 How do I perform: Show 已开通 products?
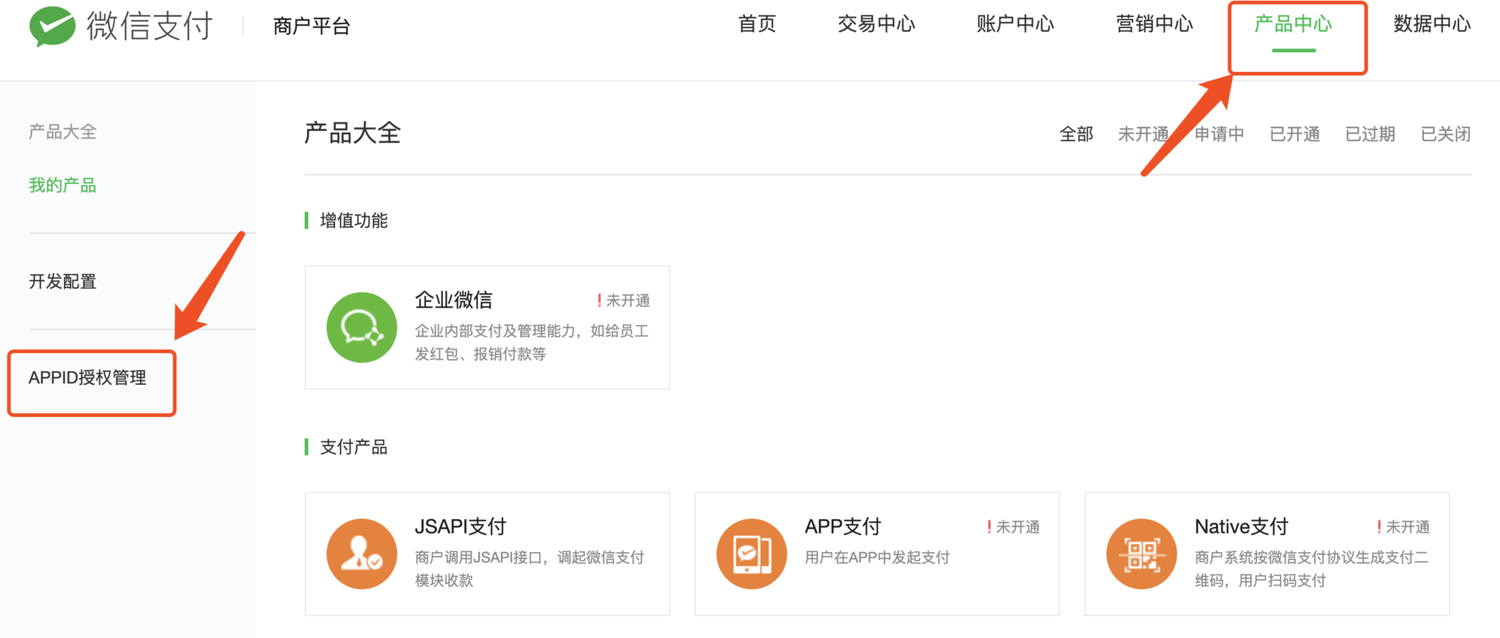coord(1294,134)
